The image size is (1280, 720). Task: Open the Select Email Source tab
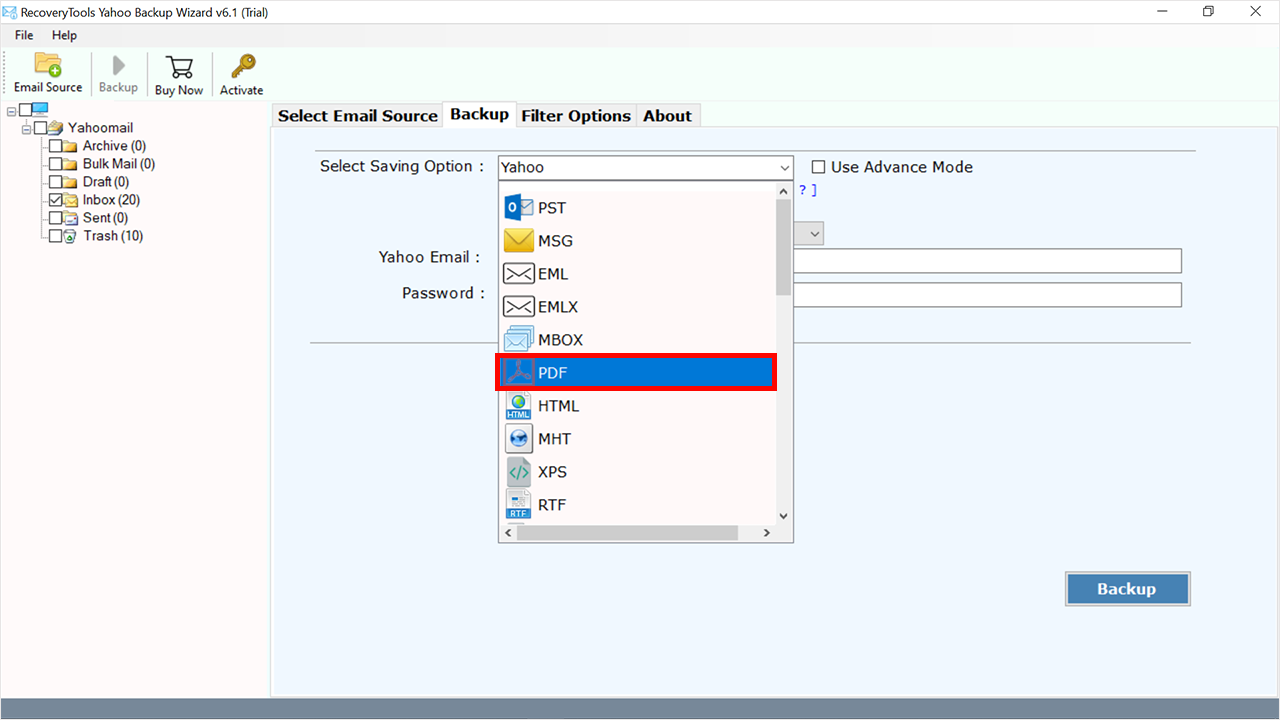(358, 116)
